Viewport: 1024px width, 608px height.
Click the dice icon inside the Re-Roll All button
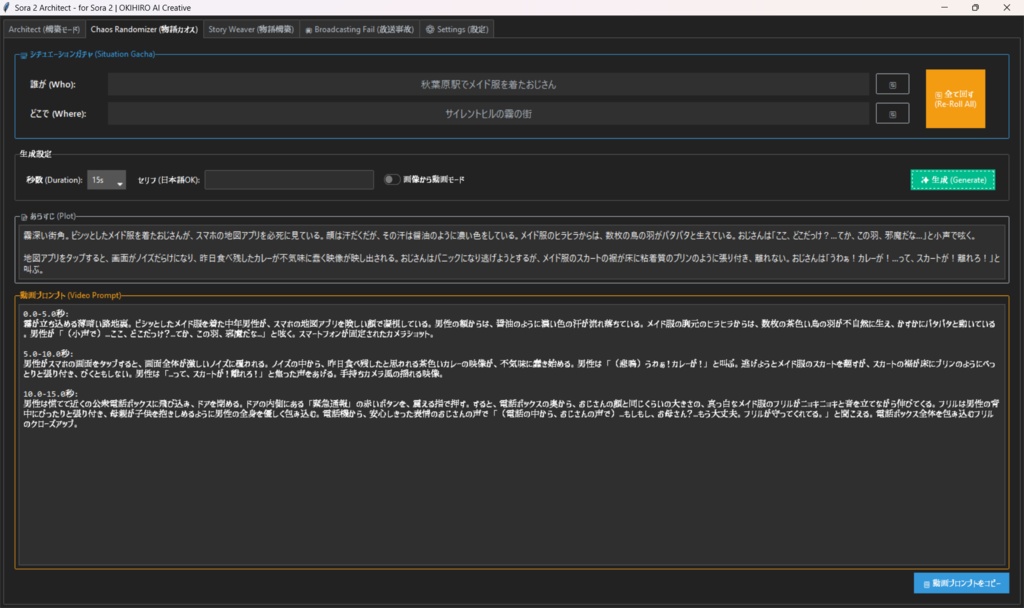pyautogui.click(x=938, y=95)
